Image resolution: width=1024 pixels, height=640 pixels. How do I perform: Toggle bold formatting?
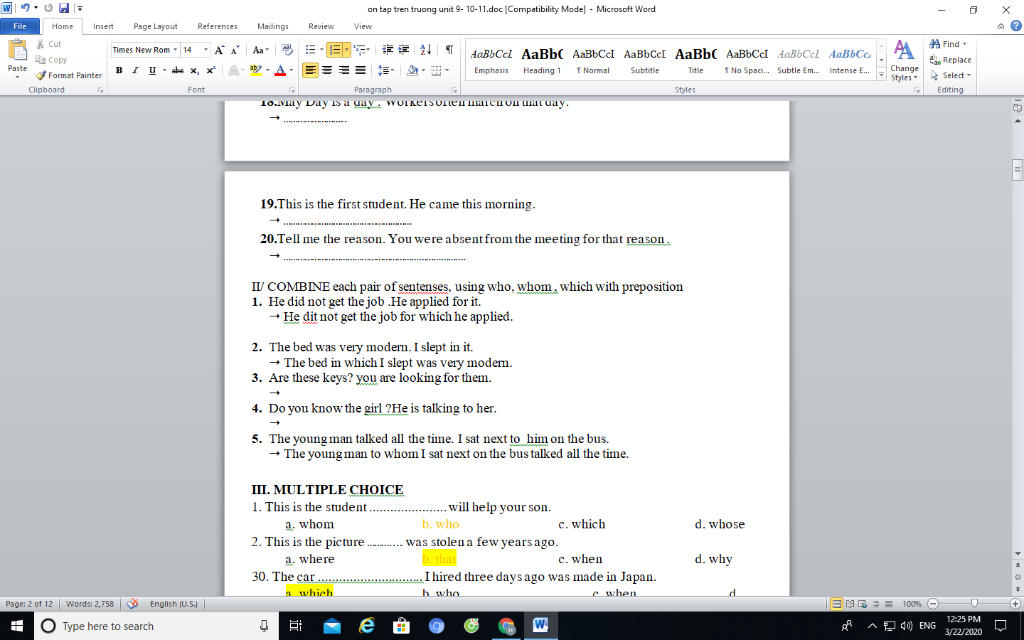click(119, 70)
